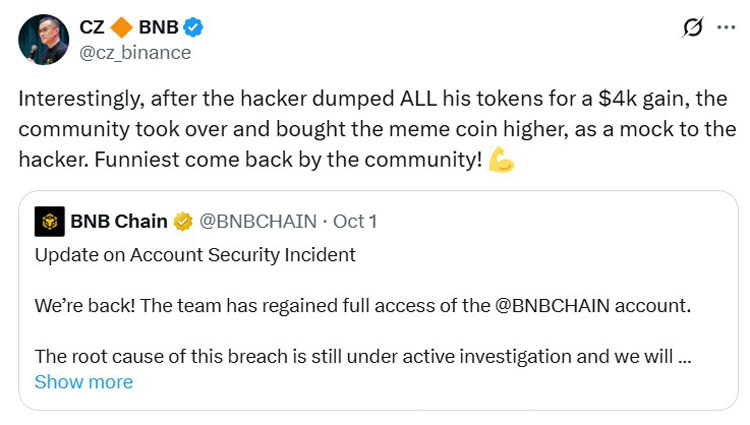Click the "BNB Chain" account name

[118, 221]
